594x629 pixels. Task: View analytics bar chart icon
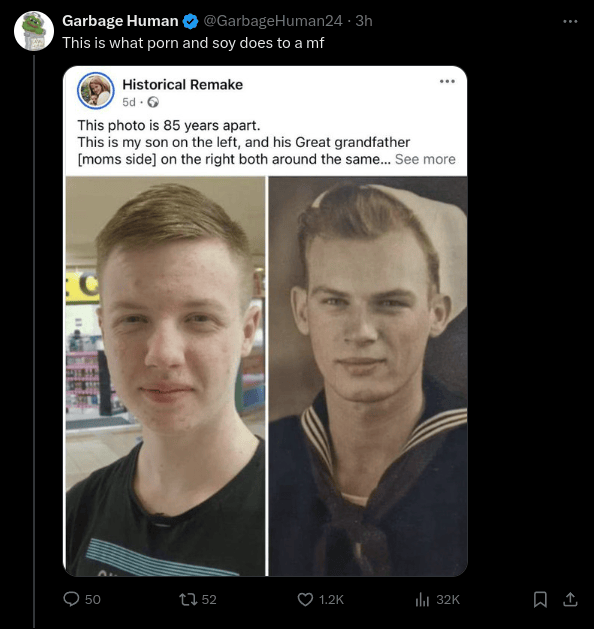(x=422, y=599)
